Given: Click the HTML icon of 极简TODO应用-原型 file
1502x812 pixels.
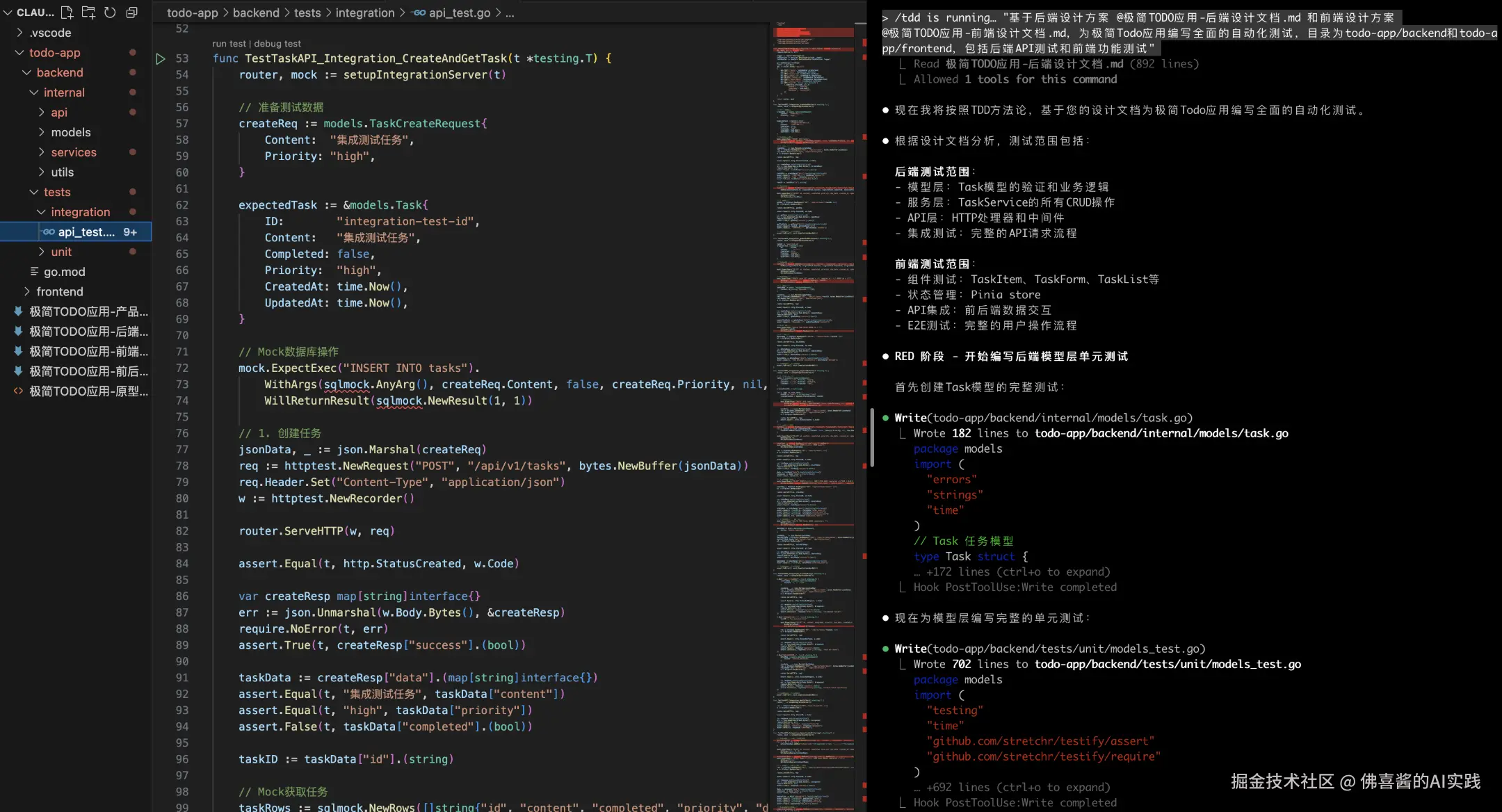Looking at the screenshot, I should pos(19,391).
